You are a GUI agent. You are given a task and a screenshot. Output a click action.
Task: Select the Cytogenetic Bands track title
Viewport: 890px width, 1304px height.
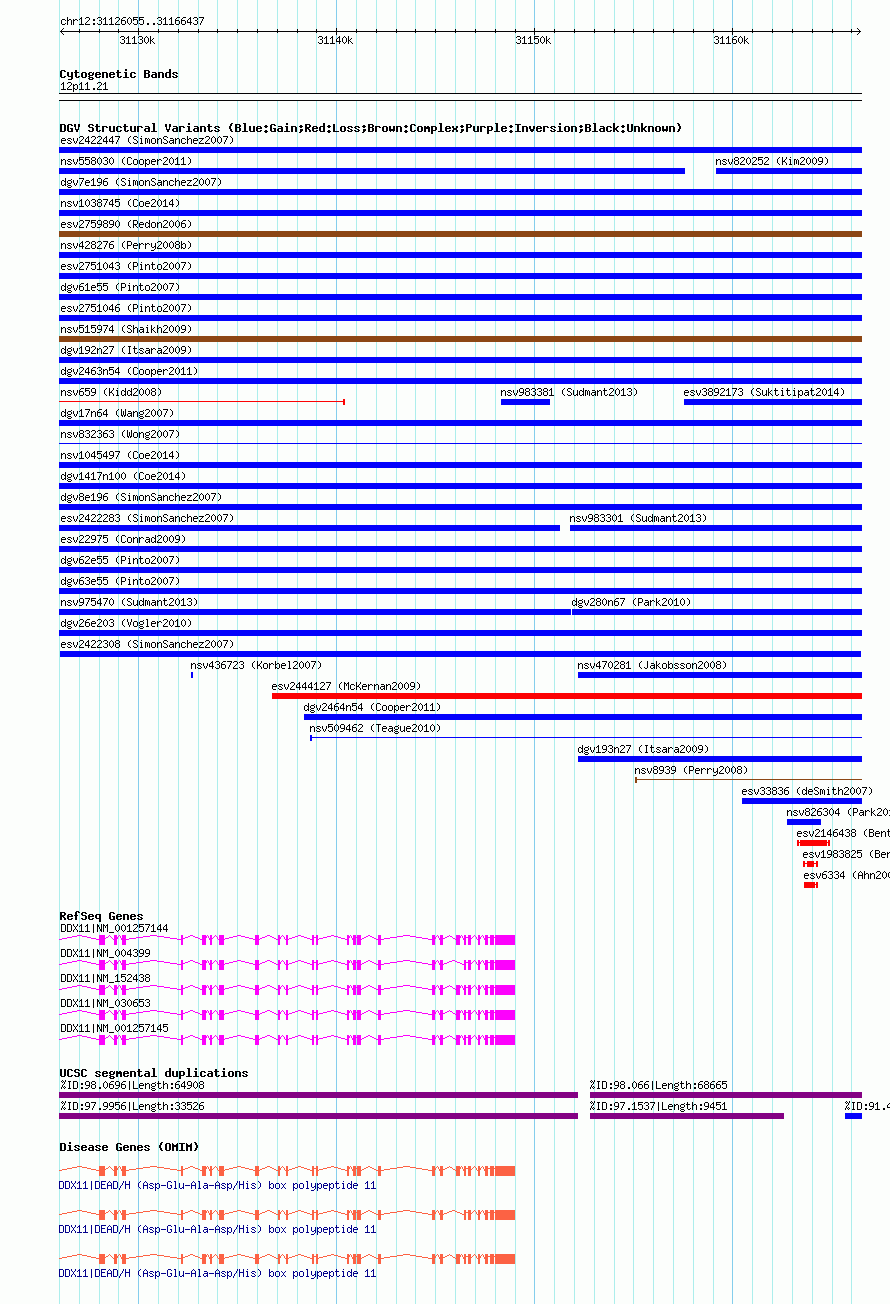[119, 74]
